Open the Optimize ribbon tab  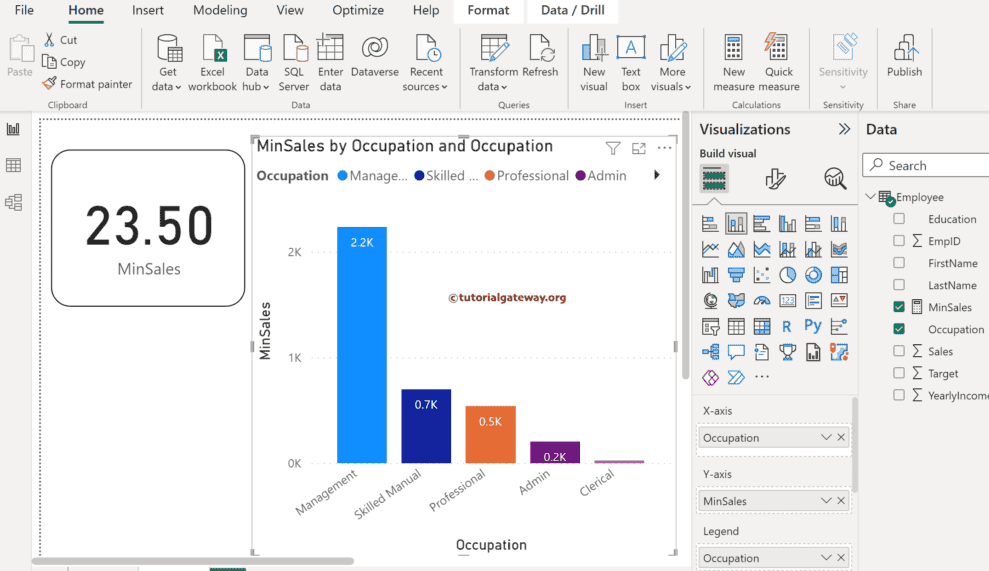pos(358,10)
